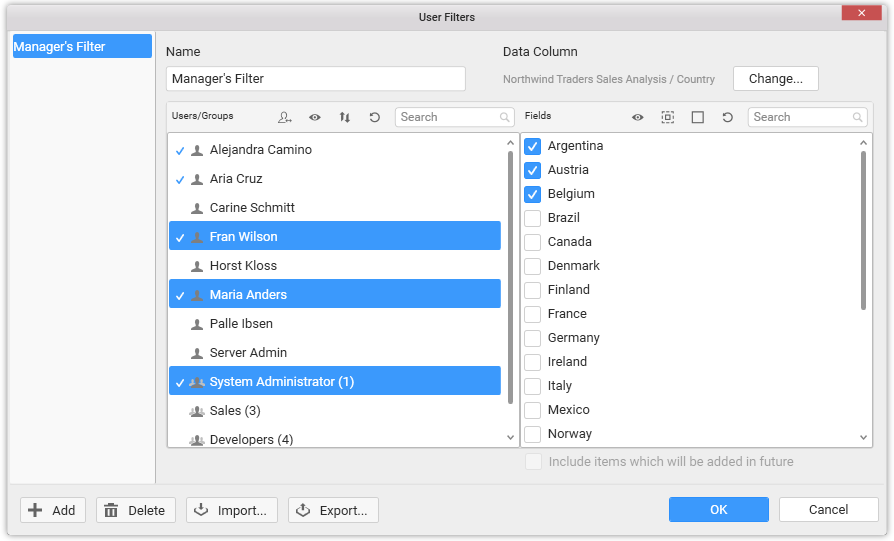
Task: Toggle the eye icon in Fields toolbar
Action: (x=637, y=117)
